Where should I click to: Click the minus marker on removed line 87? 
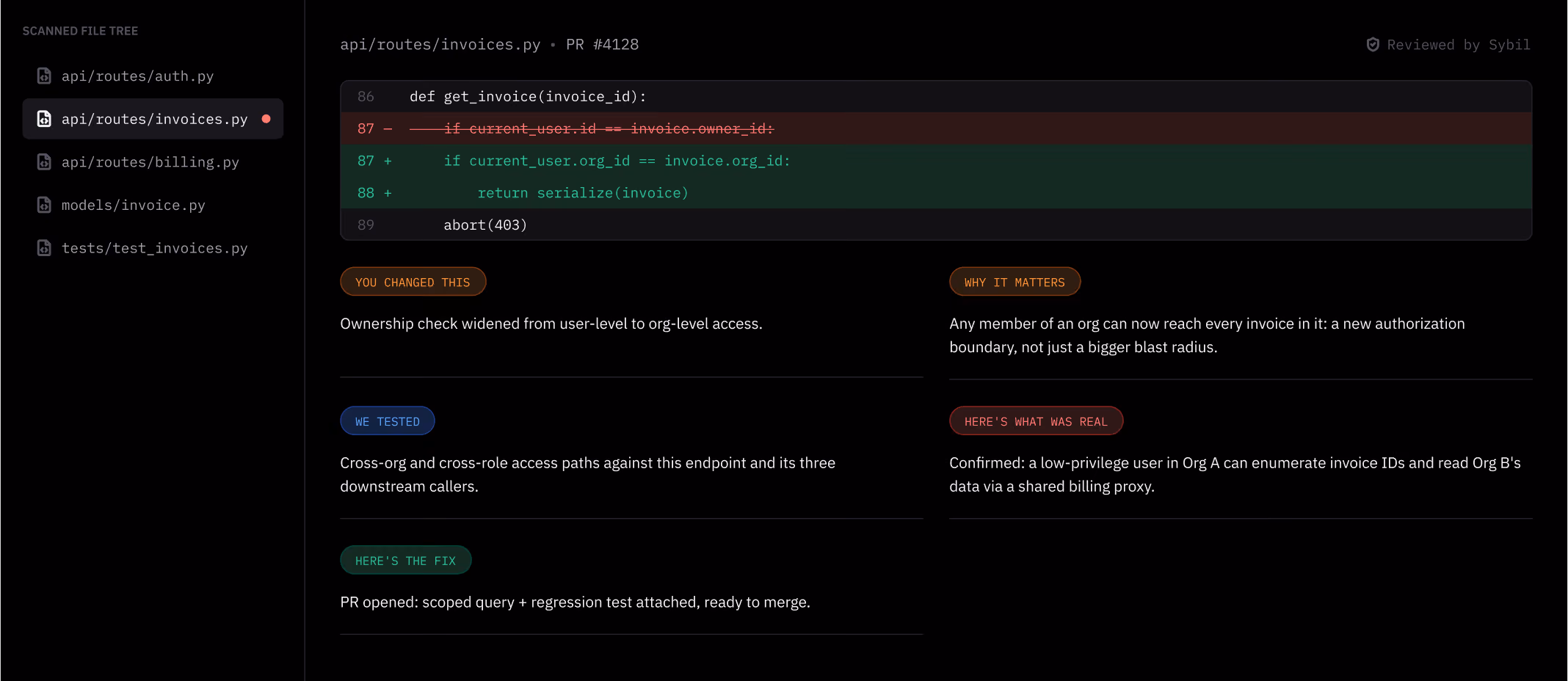click(x=388, y=129)
